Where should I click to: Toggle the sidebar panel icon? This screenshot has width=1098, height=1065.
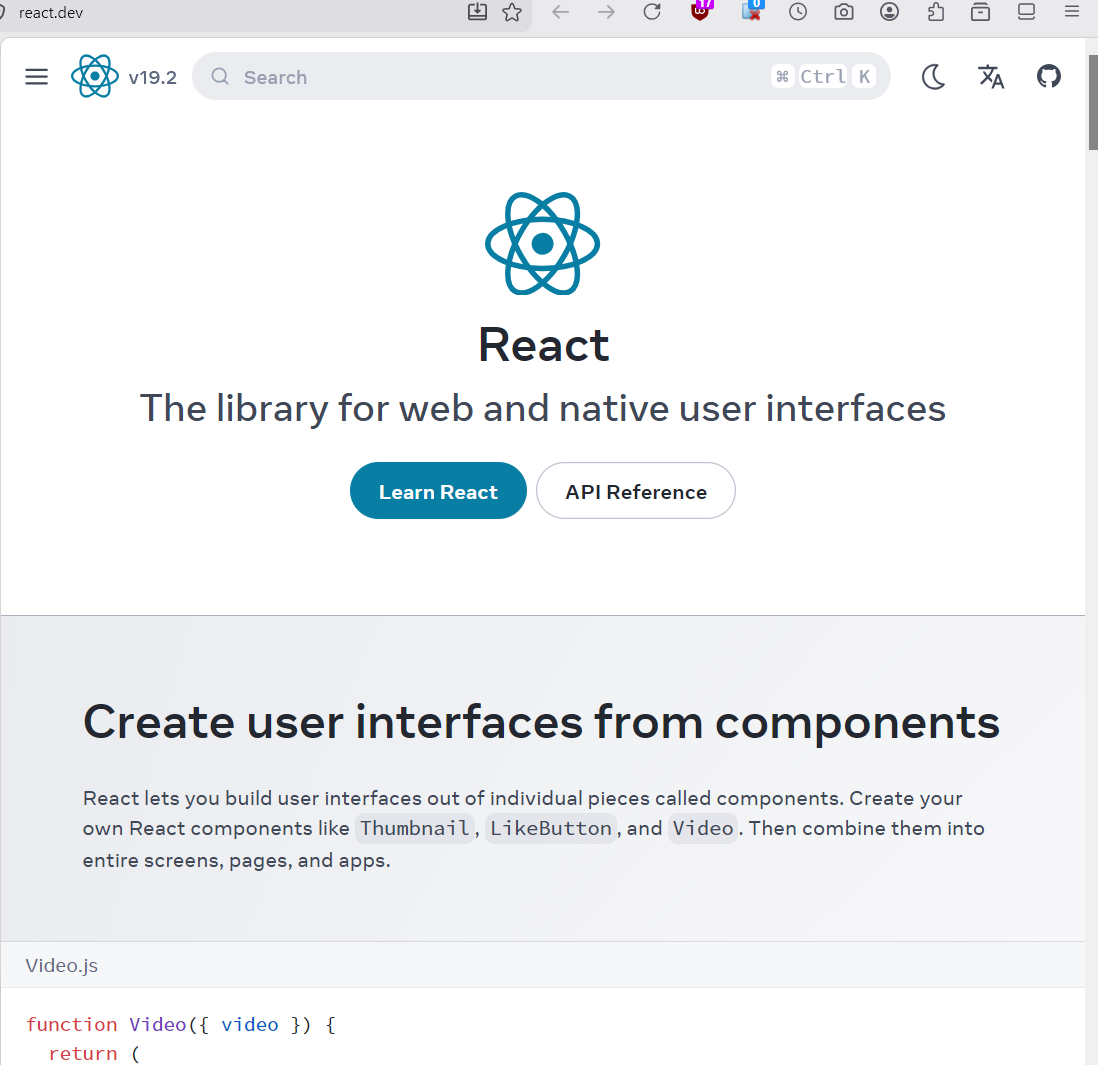coord(1026,12)
